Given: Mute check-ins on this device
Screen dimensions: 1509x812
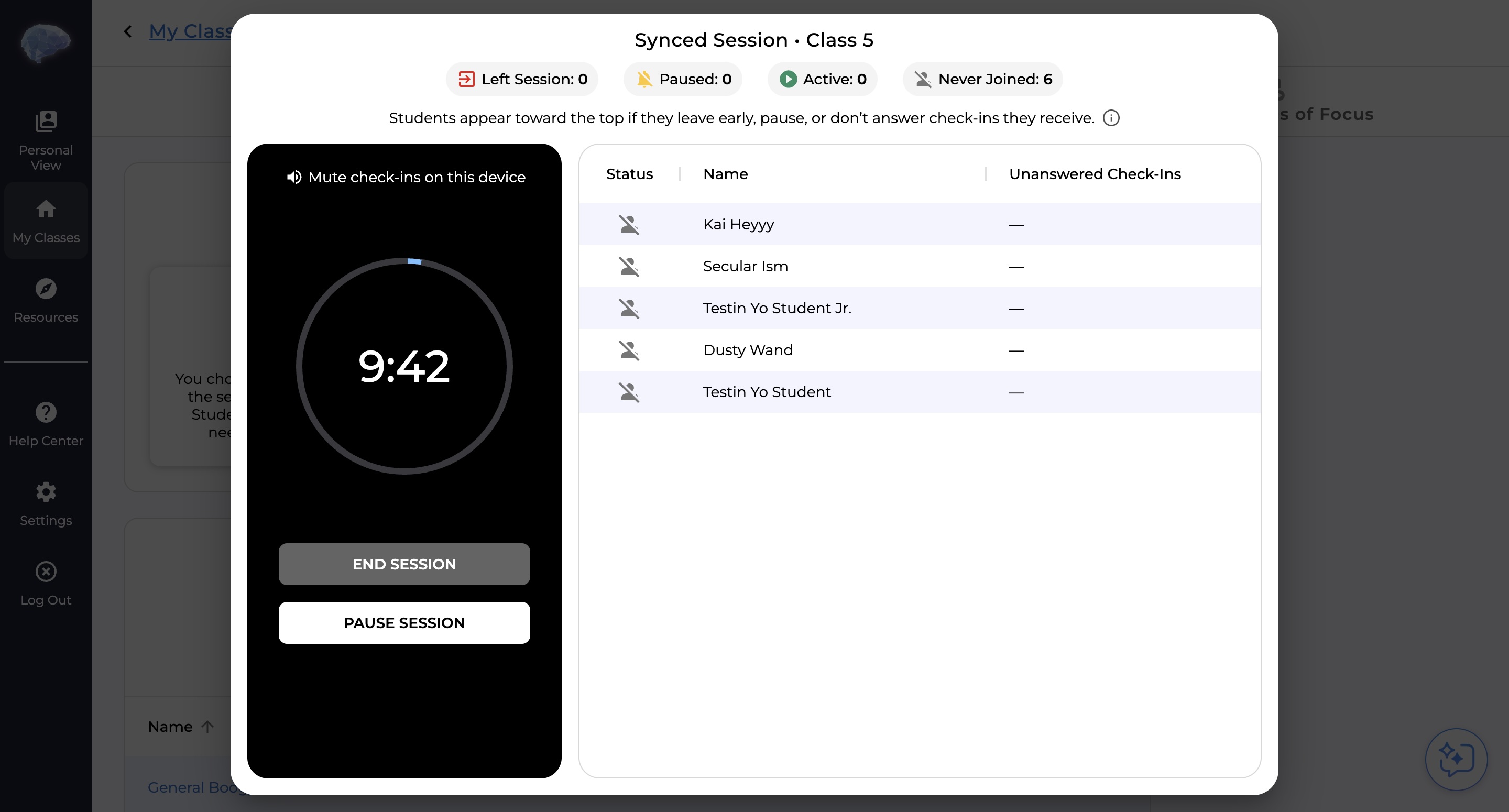Looking at the screenshot, I should point(406,177).
